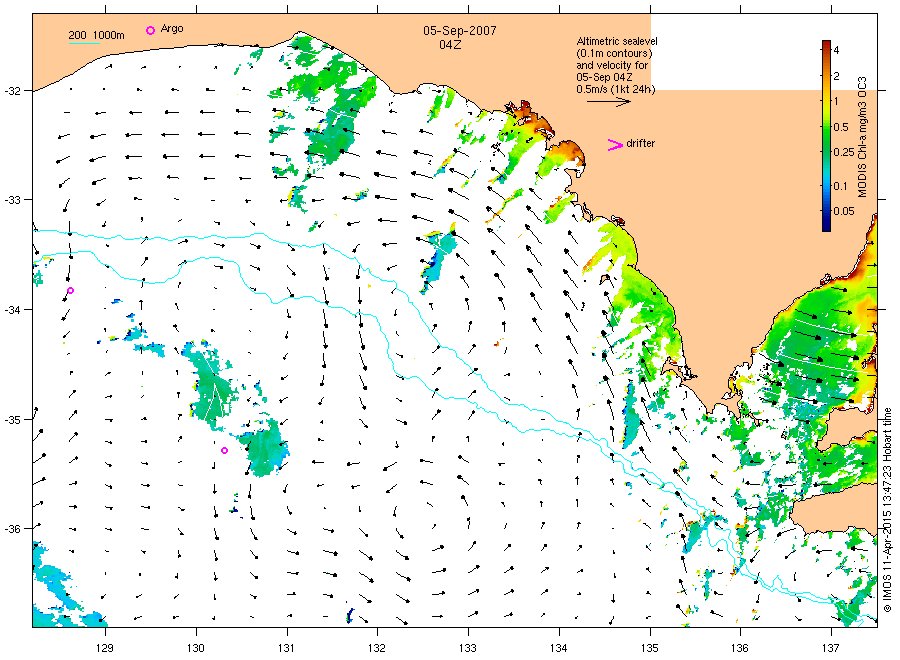Screen dimensions: 900x660
Task: Click the "0.5m/s (1kt 24h)" legend line
Action: pyautogui.click(x=615, y=90)
